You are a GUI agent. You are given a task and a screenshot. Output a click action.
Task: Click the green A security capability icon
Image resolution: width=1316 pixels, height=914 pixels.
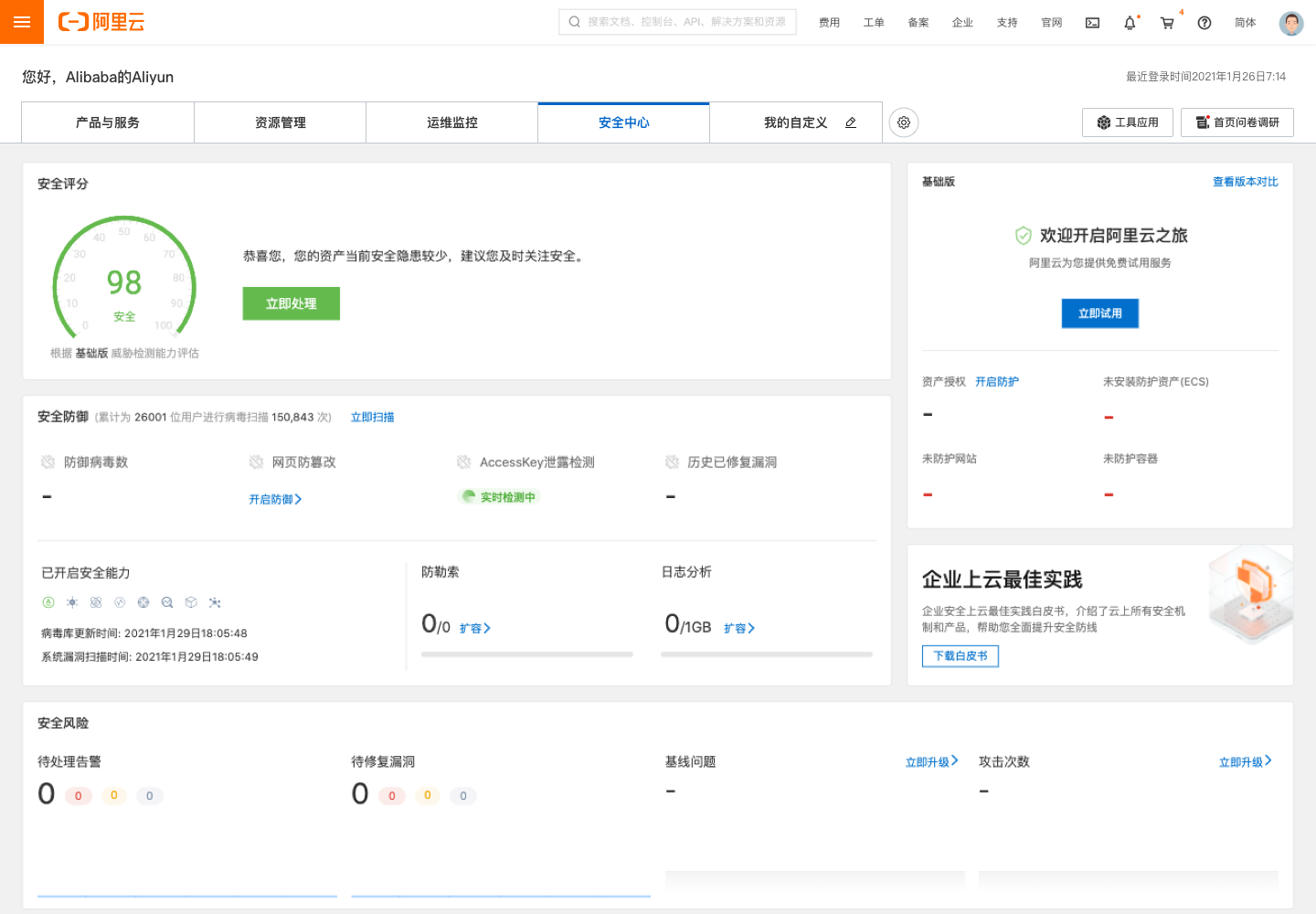[x=48, y=602]
